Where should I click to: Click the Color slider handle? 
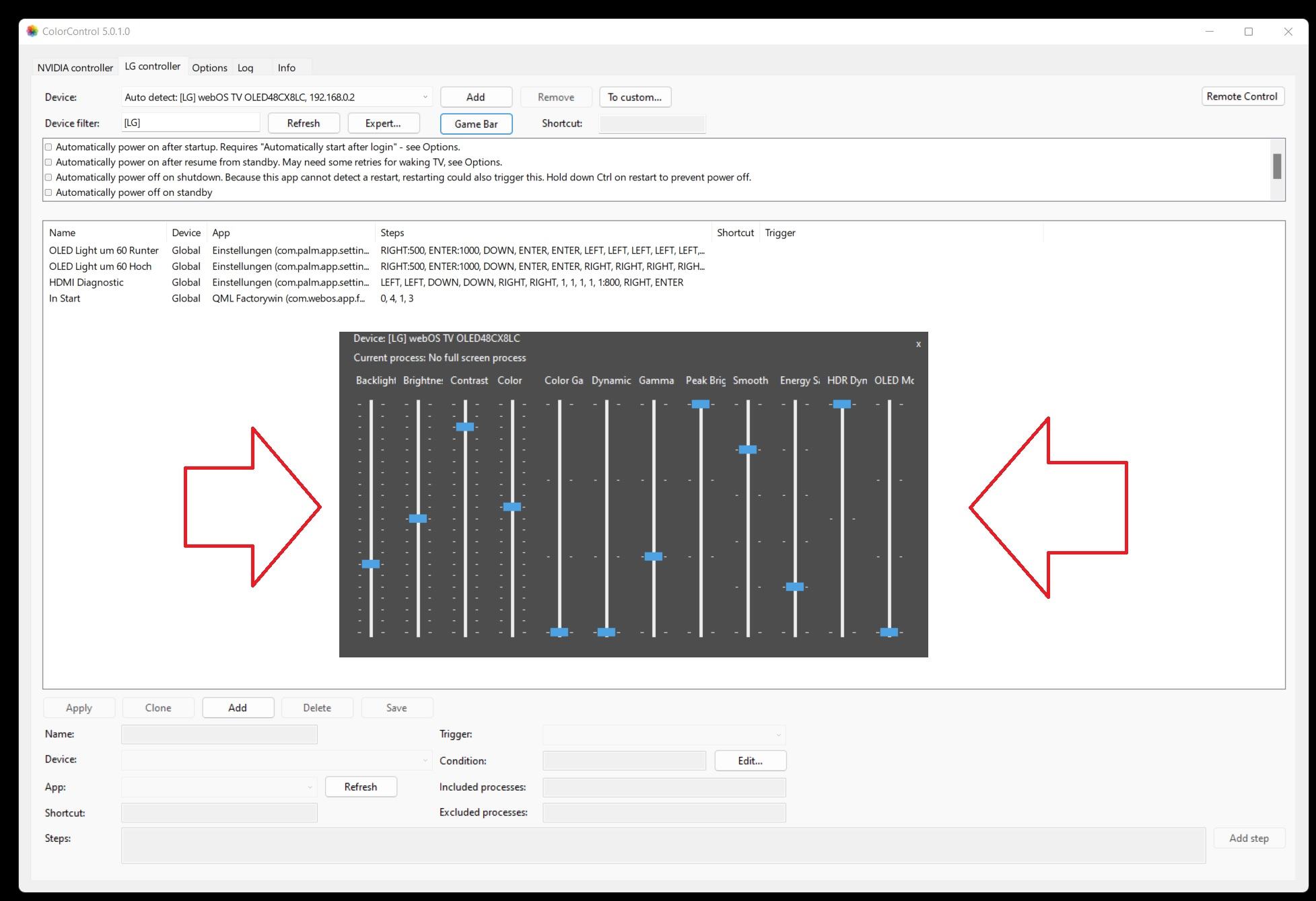pyautogui.click(x=512, y=507)
